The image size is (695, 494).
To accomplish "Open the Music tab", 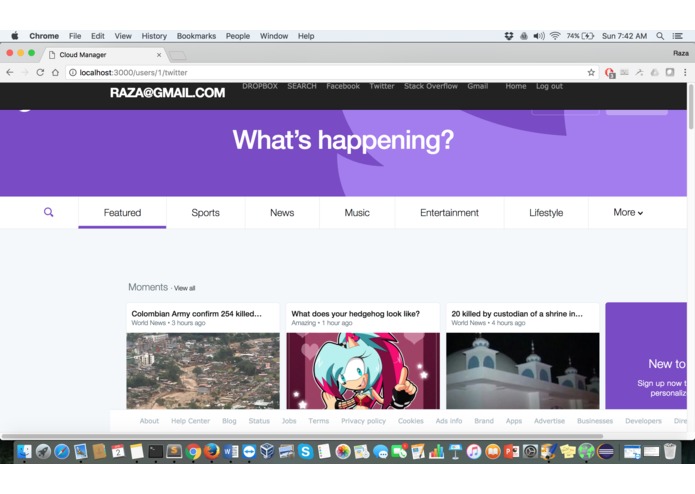I will coord(357,213).
